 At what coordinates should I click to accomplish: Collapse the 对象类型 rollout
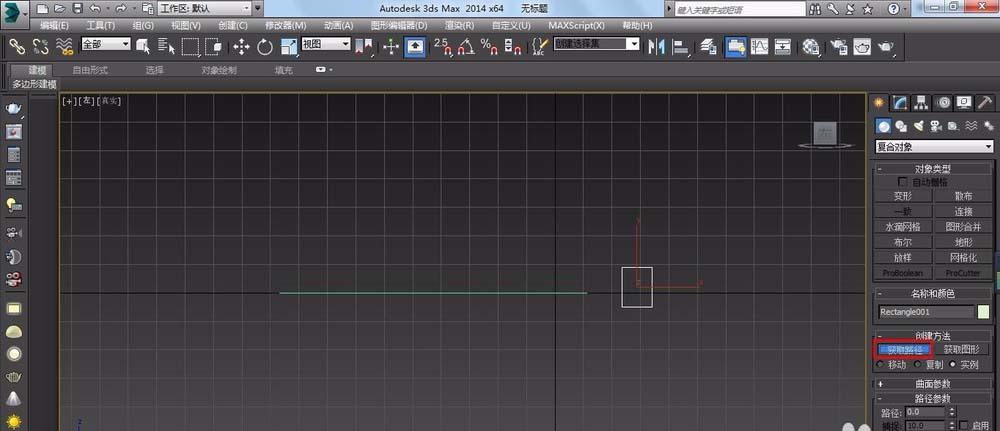932,169
